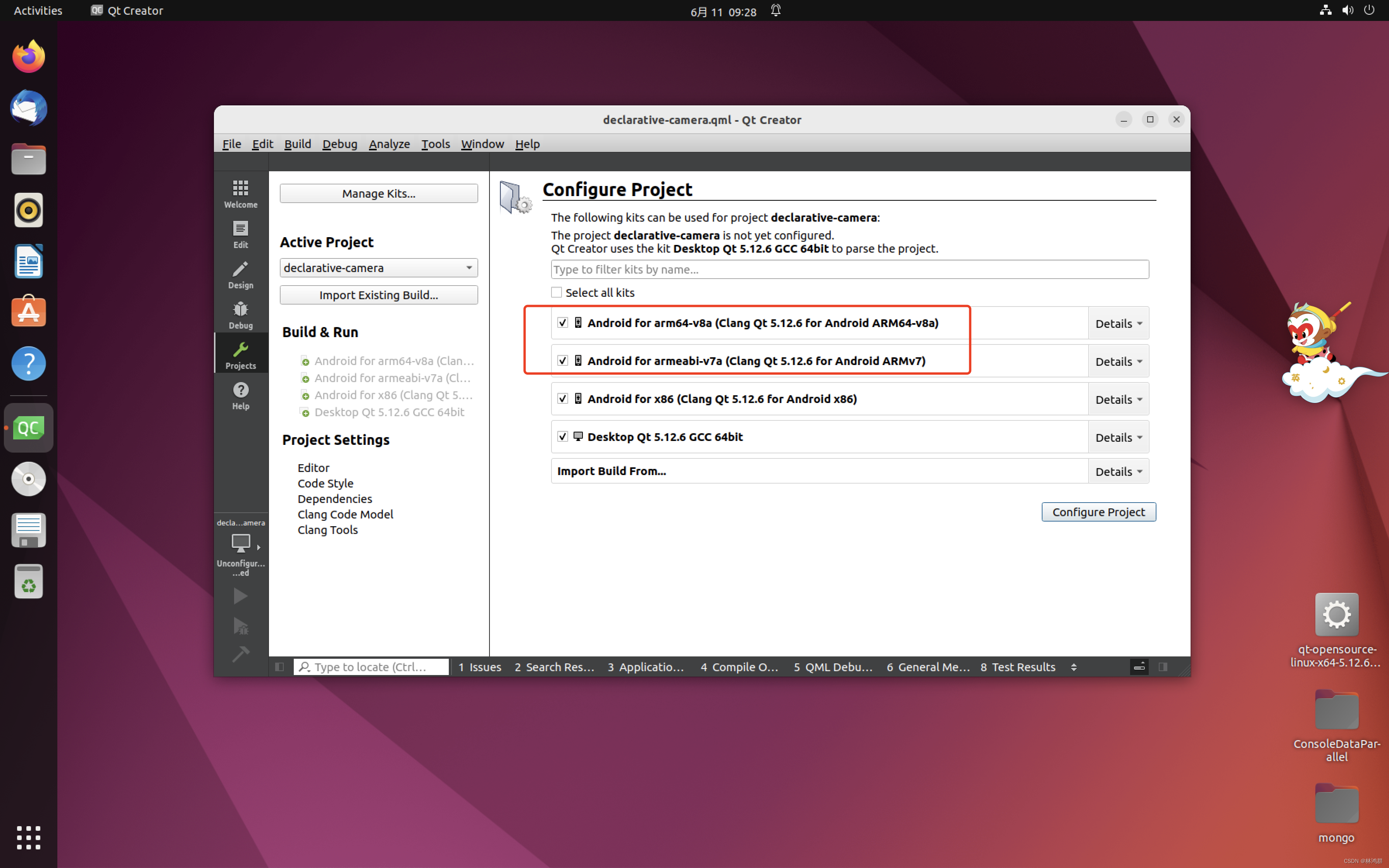1389x868 pixels.
Task: Open the Active Project dropdown
Action: point(378,267)
